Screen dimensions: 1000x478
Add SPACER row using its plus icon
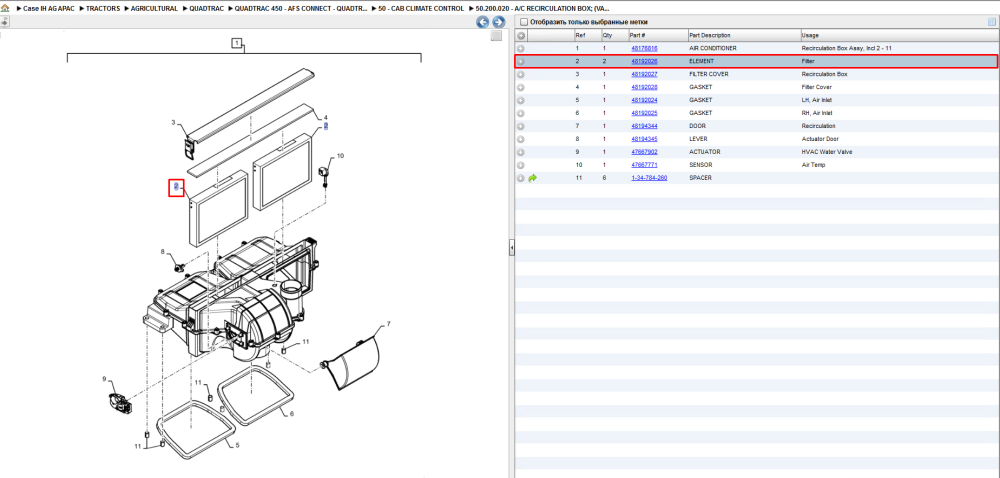pyautogui.click(x=521, y=178)
